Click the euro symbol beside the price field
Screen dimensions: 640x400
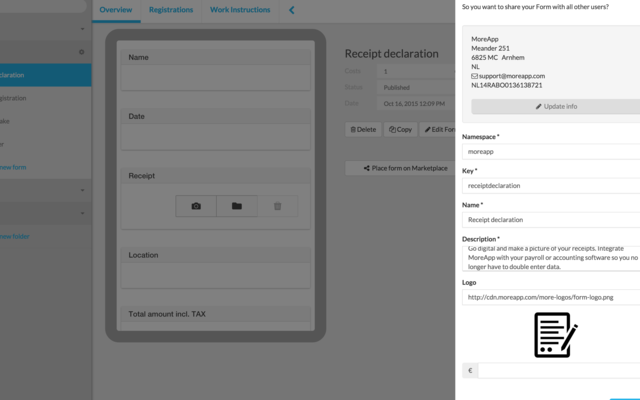470,371
